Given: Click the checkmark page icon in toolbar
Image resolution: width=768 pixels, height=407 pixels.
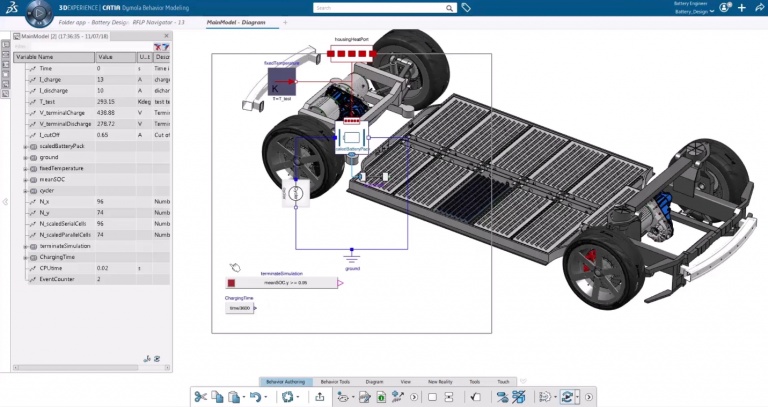Looking at the screenshot, I should (x=476, y=397).
